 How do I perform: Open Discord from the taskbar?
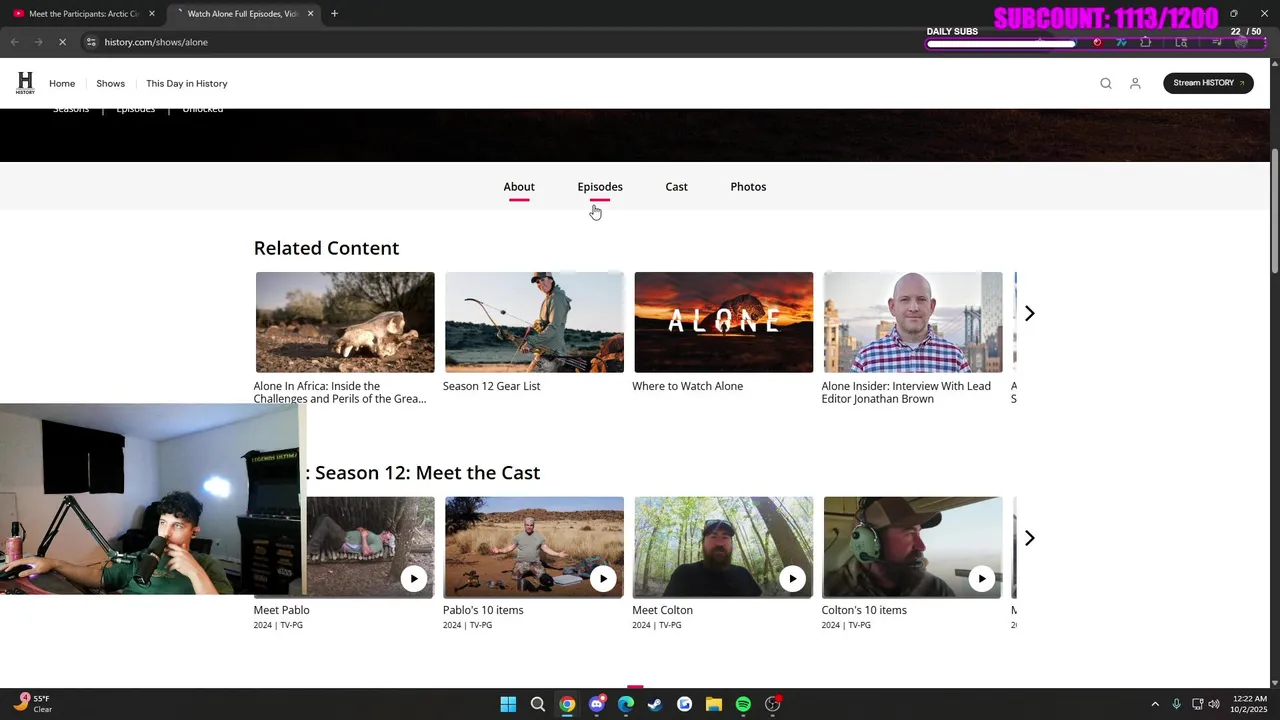pos(596,704)
